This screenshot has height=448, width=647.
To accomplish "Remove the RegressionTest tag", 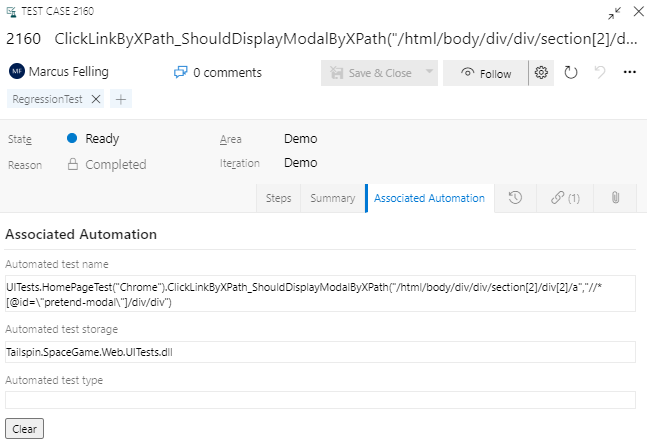I will [x=96, y=99].
